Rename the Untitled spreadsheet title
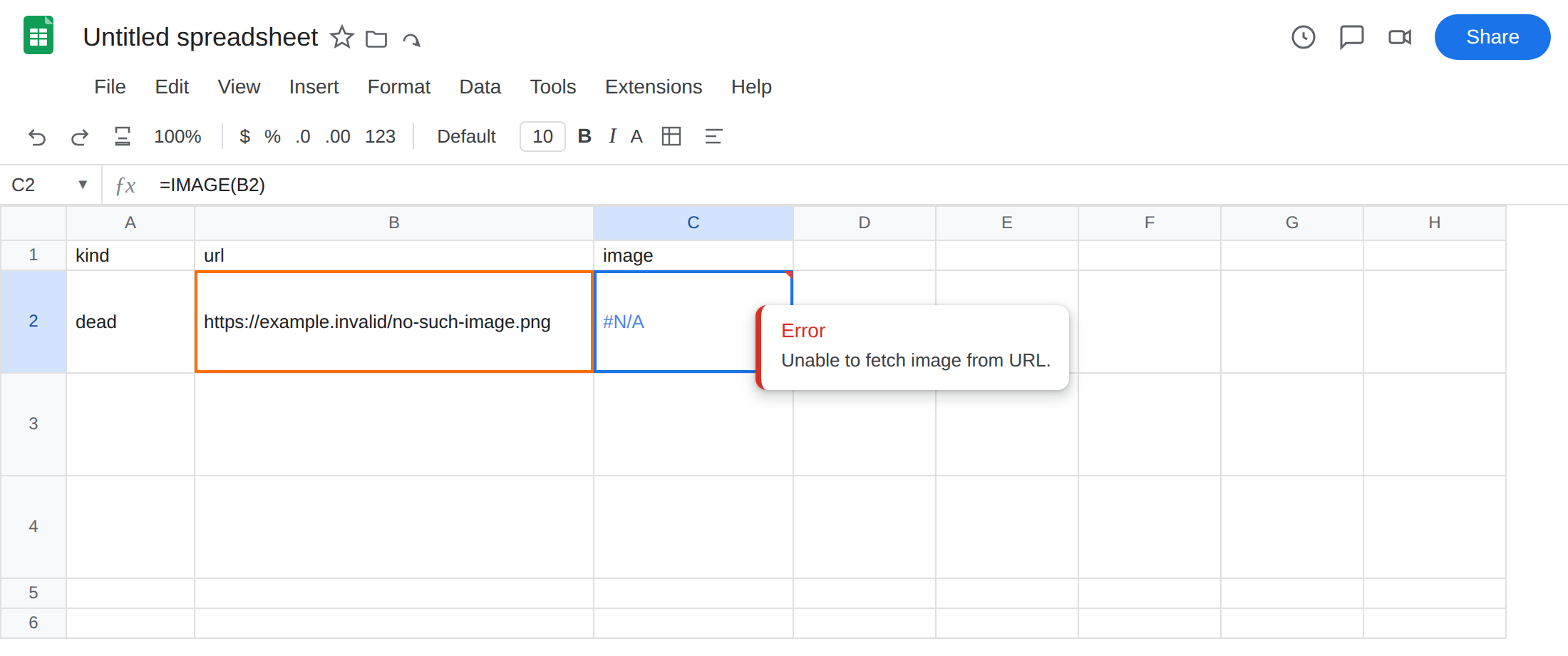Screen dimensions: 1568x656 pos(200,37)
